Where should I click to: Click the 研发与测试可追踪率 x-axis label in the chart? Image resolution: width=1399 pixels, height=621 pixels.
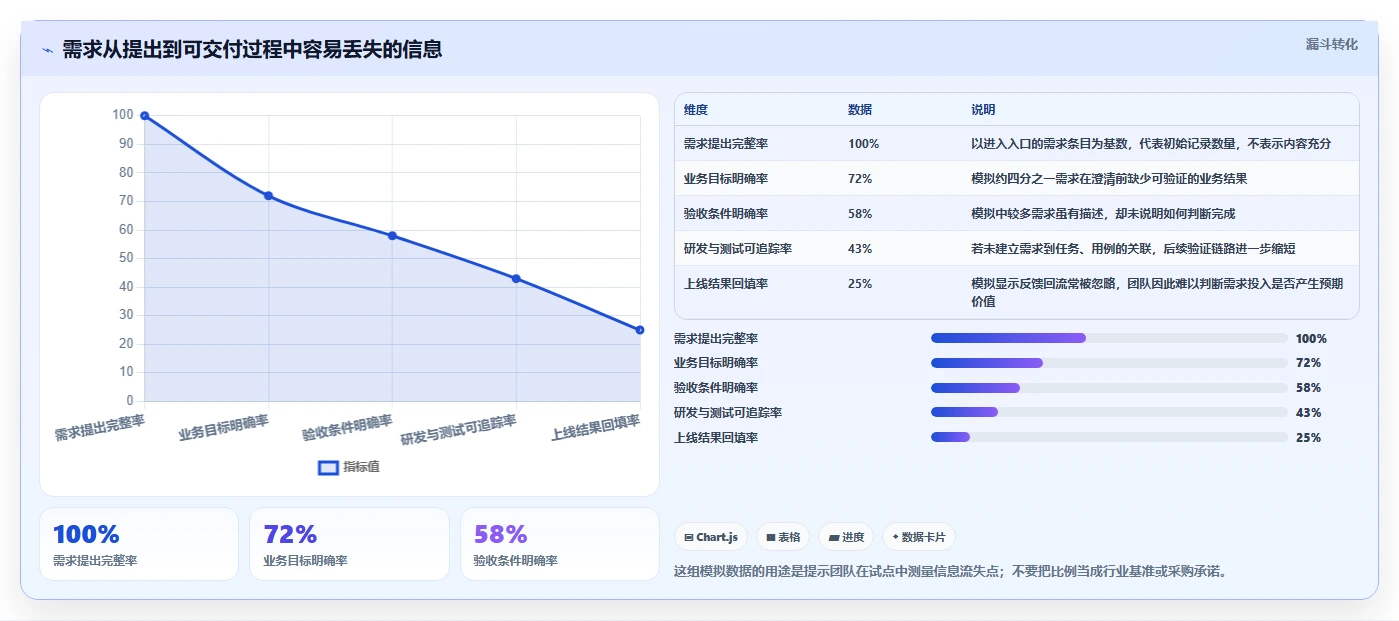pyautogui.click(x=459, y=430)
